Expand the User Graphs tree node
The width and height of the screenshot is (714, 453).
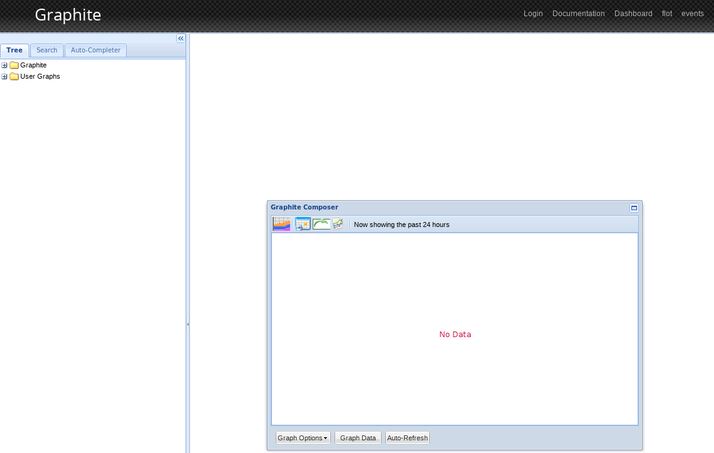click(x=4, y=76)
